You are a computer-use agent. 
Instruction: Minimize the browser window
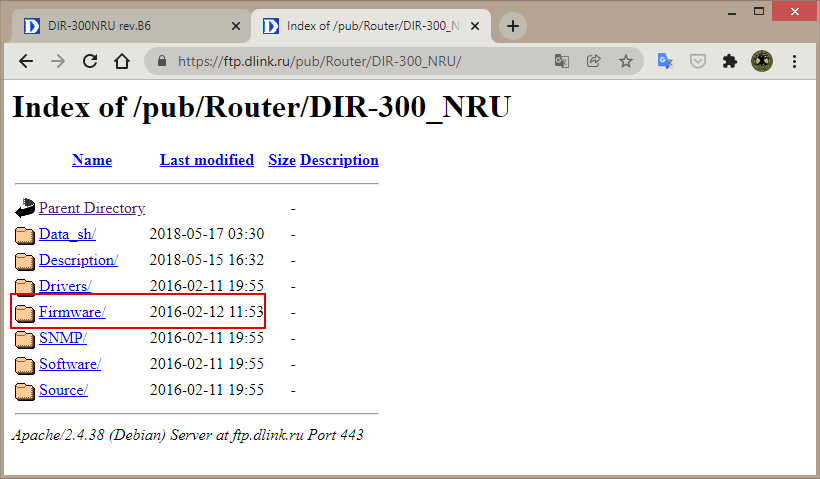tap(732, 12)
